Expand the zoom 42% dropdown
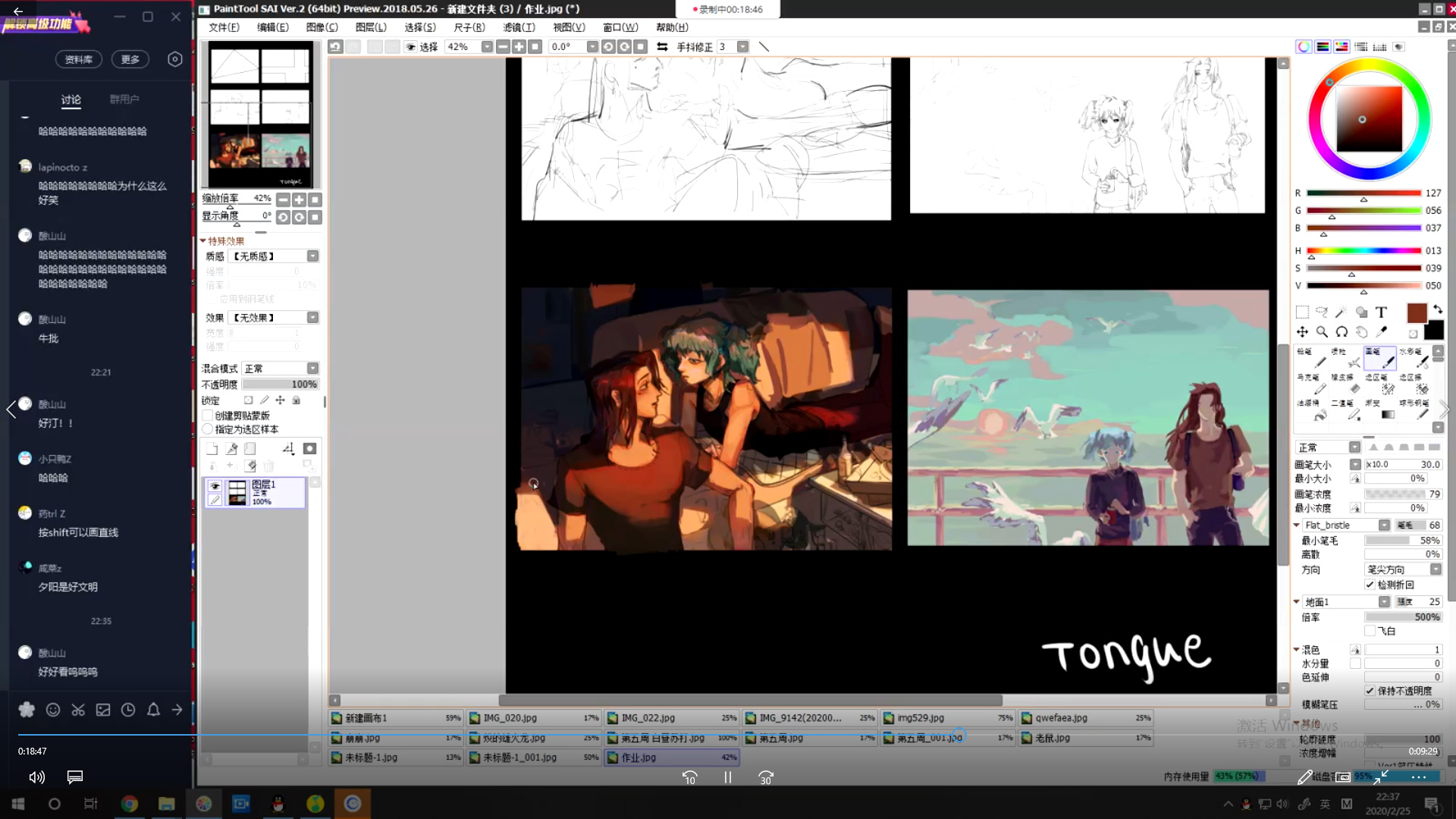This screenshot has height=819, width=1456. (487, 47)
